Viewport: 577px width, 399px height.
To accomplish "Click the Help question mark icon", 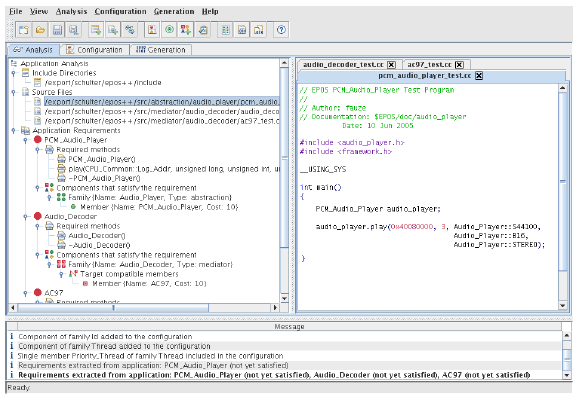I will (x=281, y=30).
